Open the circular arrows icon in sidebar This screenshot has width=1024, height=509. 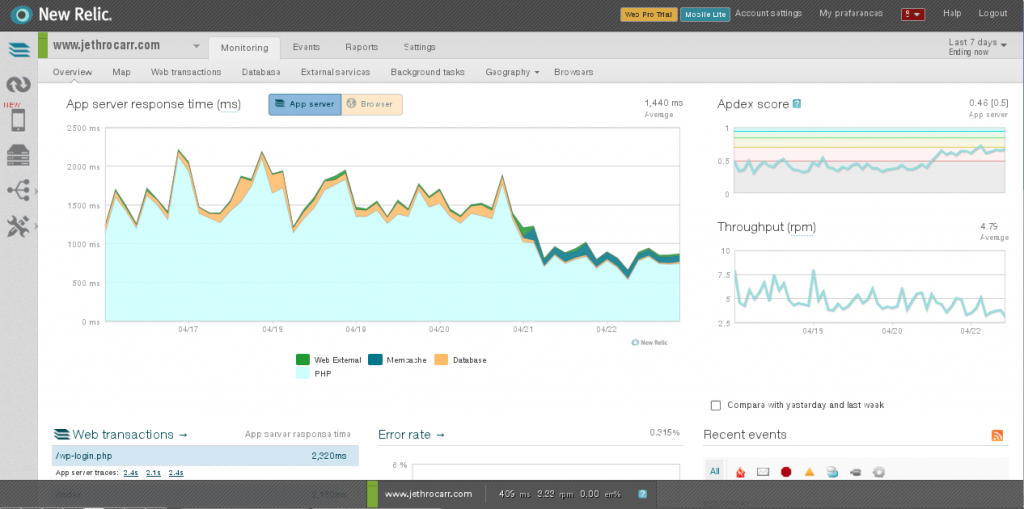[x=18, y=84]
